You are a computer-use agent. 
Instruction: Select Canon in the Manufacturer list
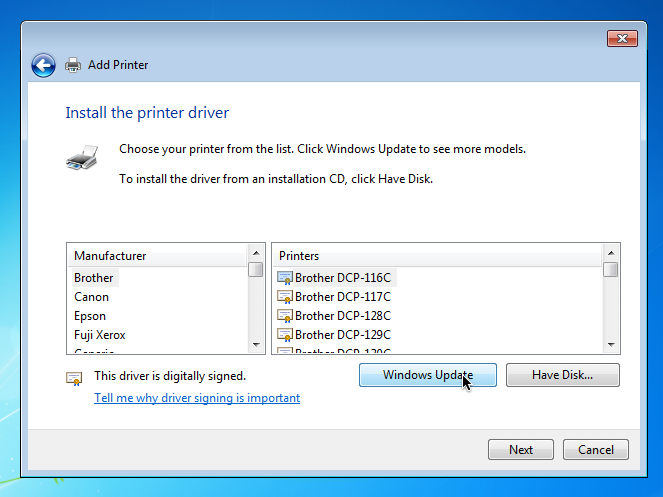[x=91, y=297]
